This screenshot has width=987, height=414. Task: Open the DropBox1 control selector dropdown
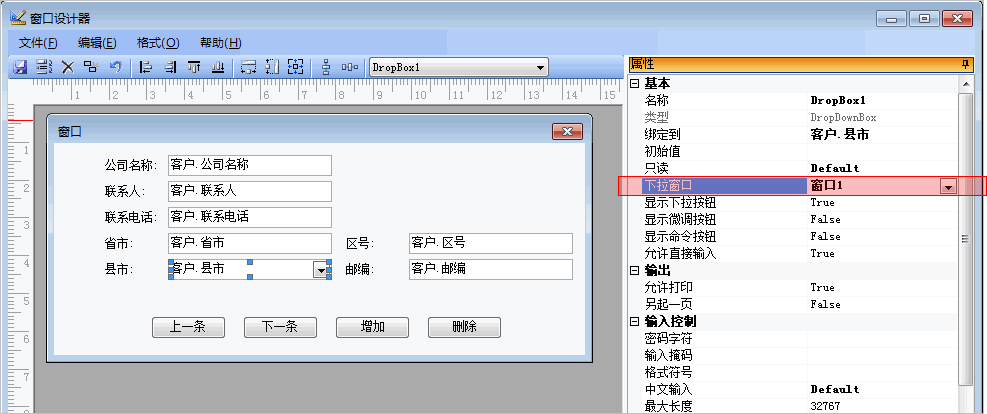[x=541, y=67]
